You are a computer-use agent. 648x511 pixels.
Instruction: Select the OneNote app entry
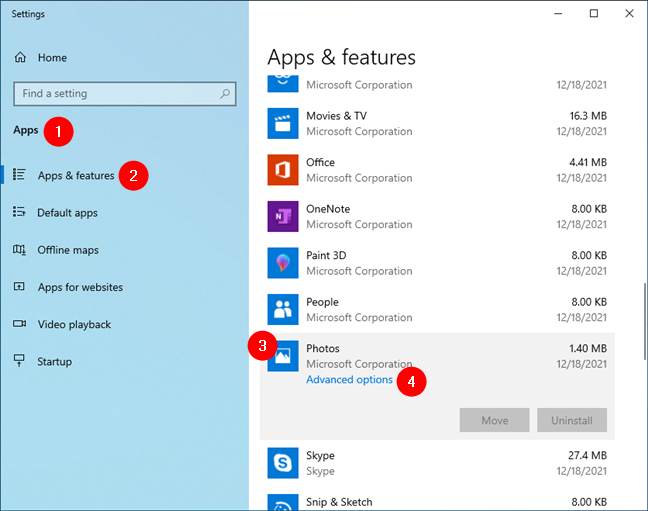coord(437,216)
